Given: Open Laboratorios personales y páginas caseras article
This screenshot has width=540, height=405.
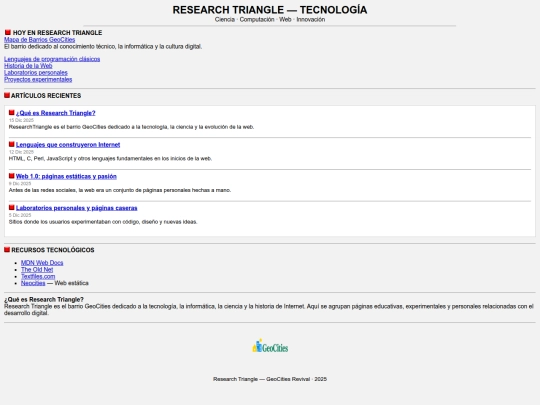Looking at the screenshot, I should [x=76, y=208].
